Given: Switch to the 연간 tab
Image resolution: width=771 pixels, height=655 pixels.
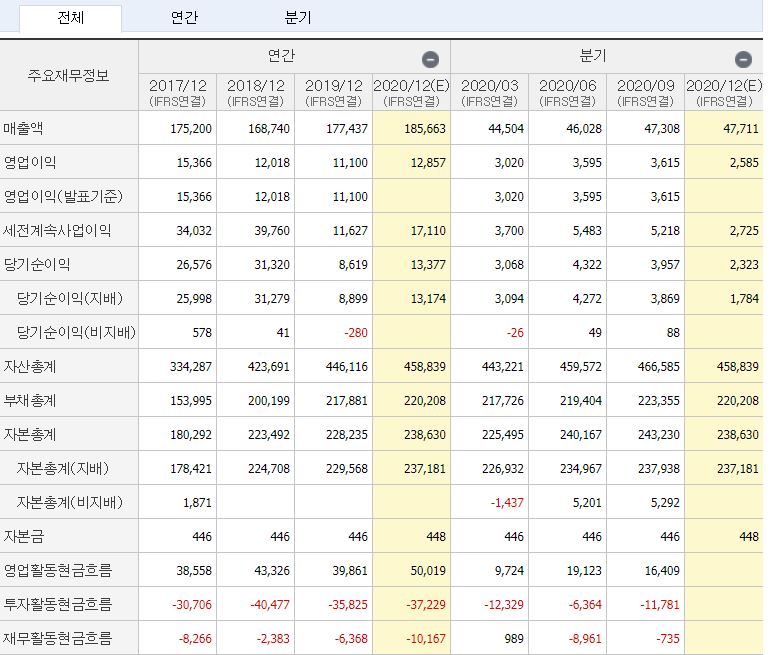Looking at the screenshot, I should [x=184, y=18].
